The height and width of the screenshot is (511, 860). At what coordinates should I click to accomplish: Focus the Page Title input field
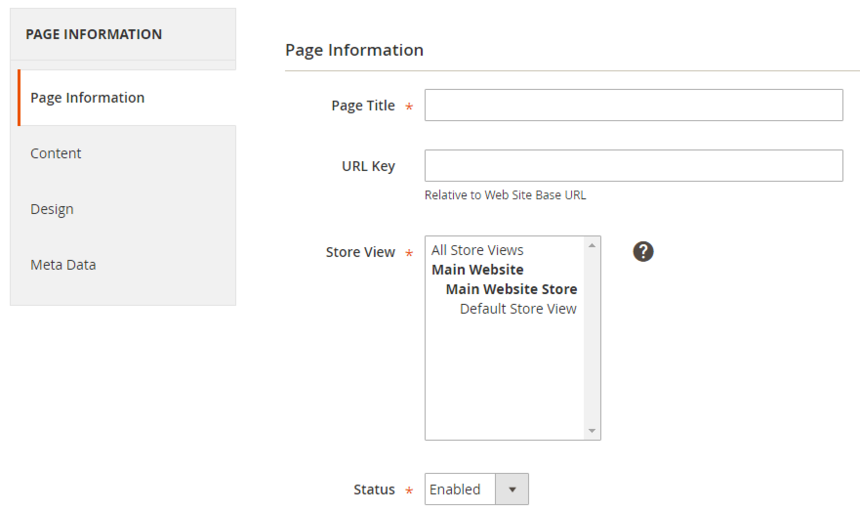coord(633,105)
